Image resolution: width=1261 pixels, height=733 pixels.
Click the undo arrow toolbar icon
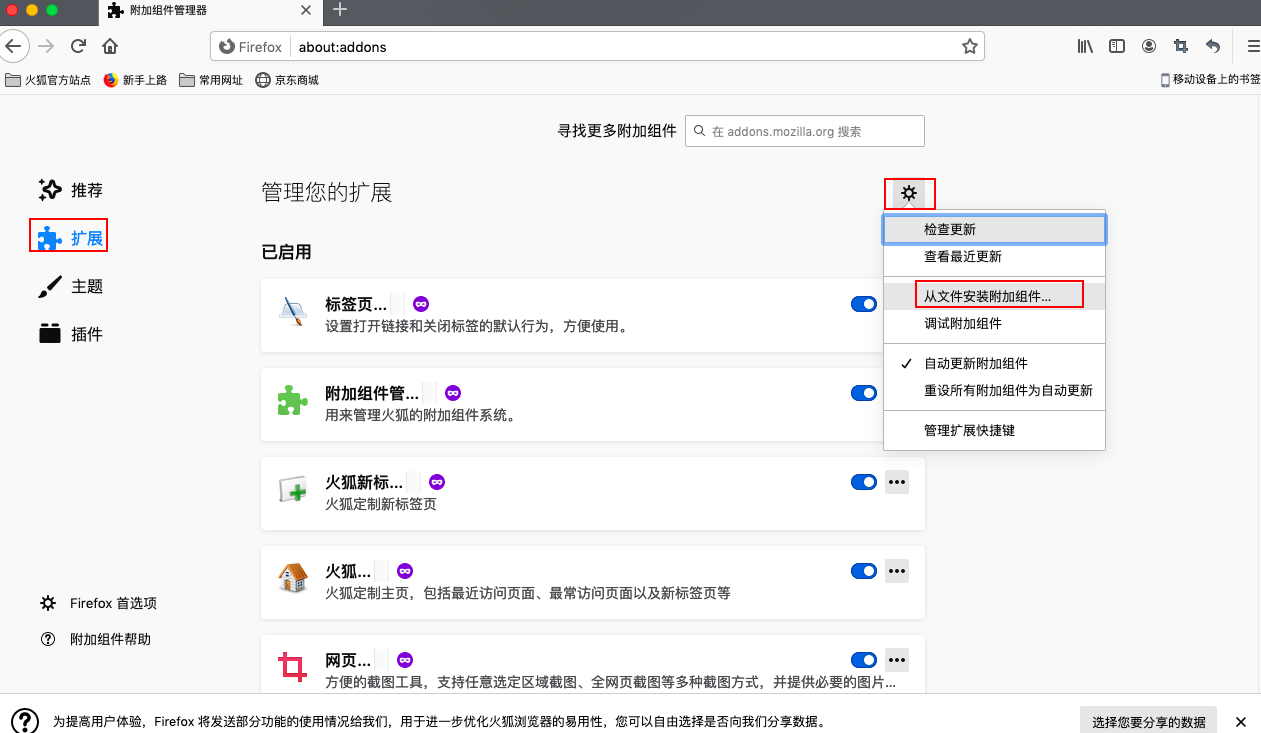1213,46
